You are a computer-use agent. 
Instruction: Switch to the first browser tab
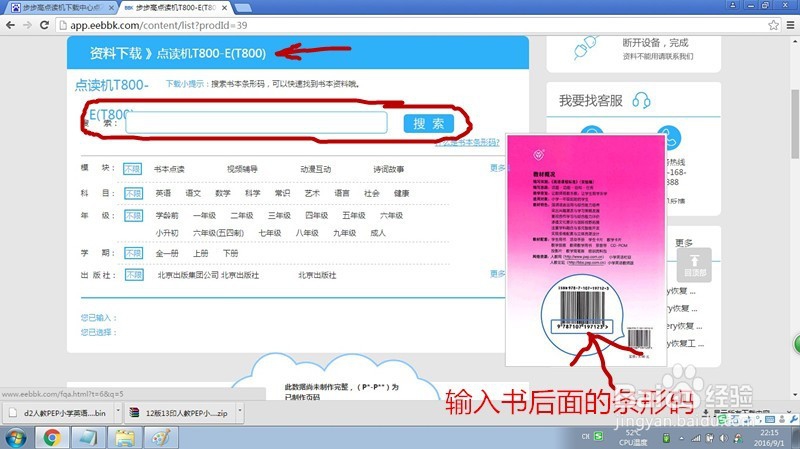tap(61, 8)
